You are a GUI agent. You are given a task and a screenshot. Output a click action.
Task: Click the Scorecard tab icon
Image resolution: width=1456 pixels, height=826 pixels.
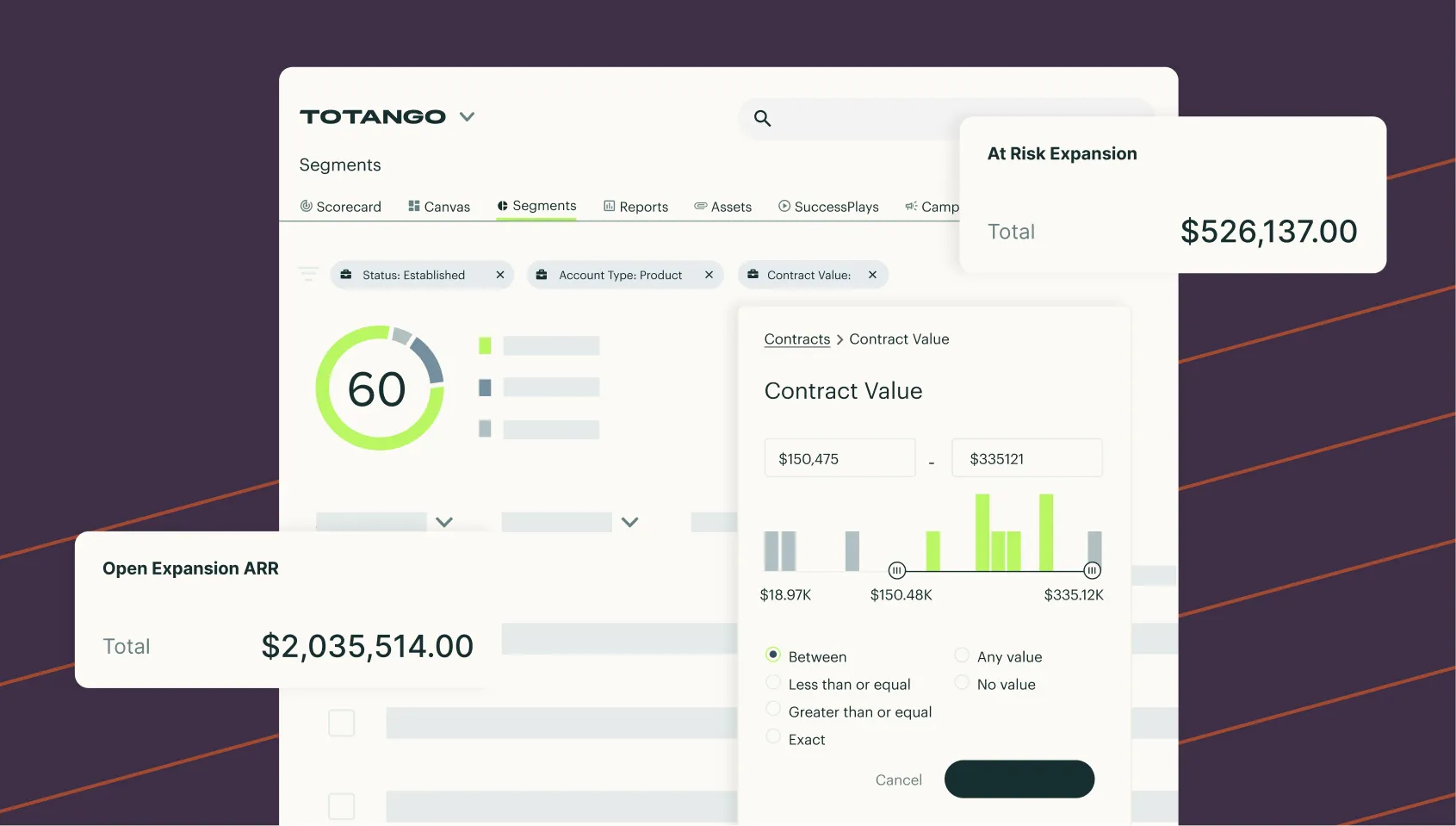click(x=306, y=206)
